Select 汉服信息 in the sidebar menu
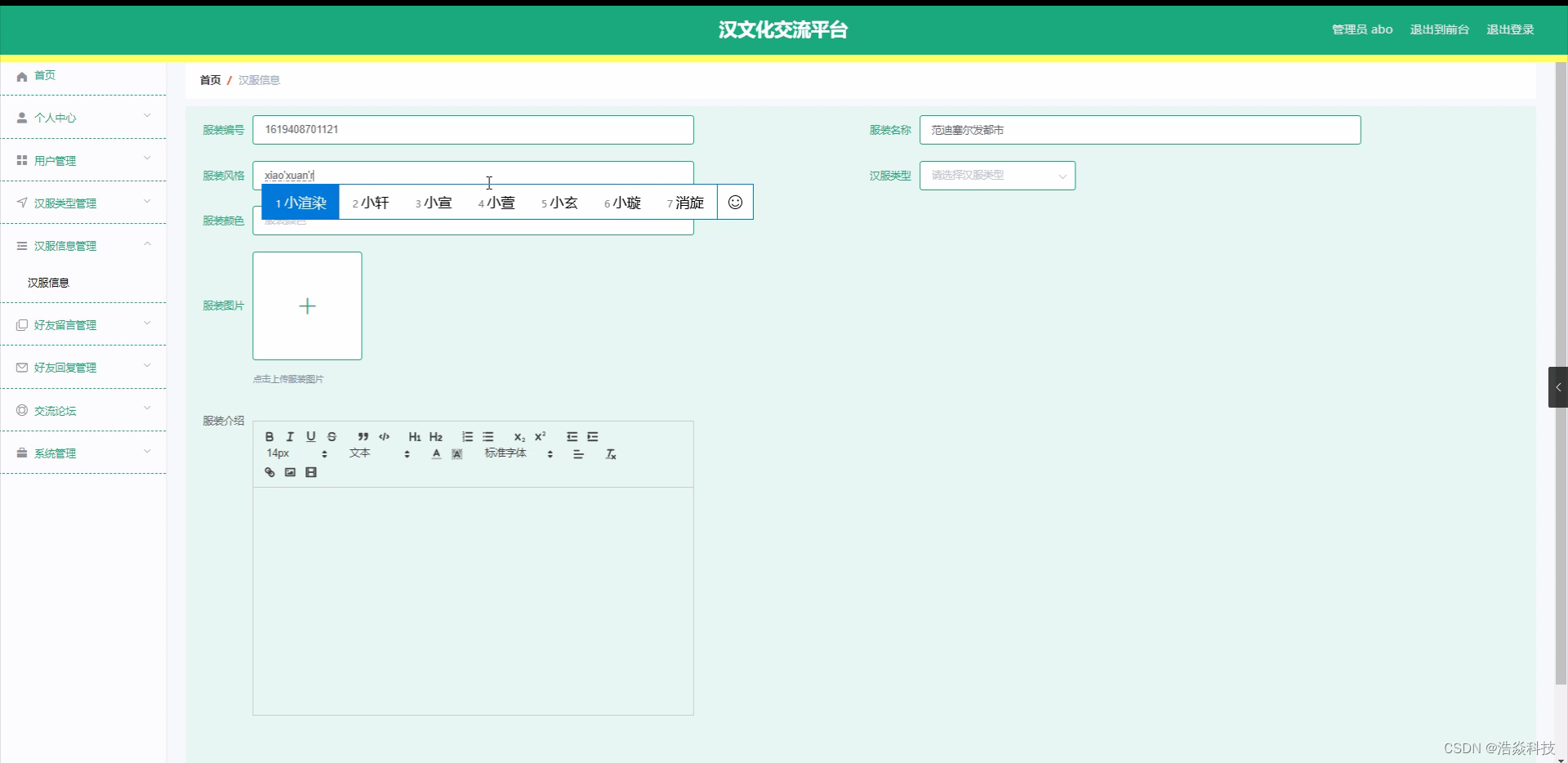The image size is (1568, 763). pos(48,283)
